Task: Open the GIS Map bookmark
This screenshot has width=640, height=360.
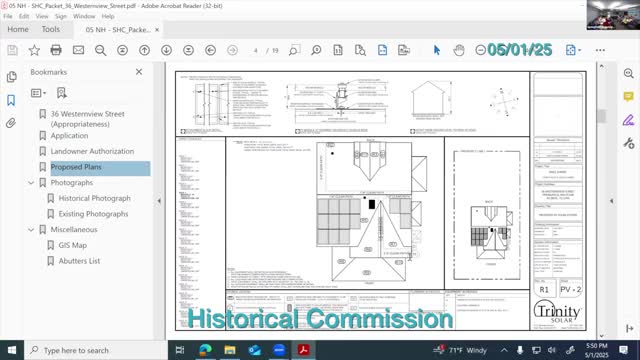Action: pos(73,245)
